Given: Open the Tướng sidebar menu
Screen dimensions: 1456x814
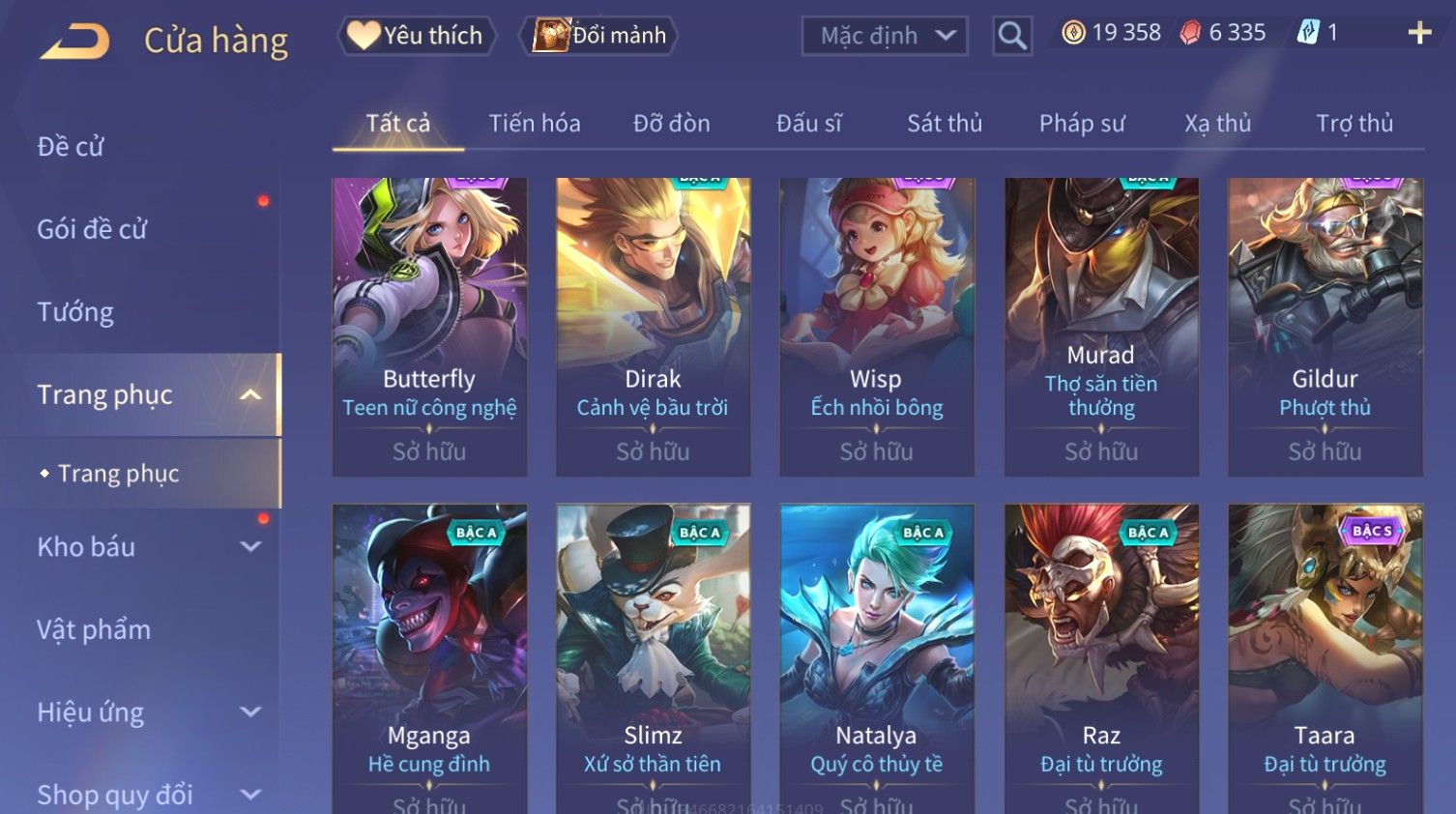Looking at the screenshot, I should [x=75, y=312].
